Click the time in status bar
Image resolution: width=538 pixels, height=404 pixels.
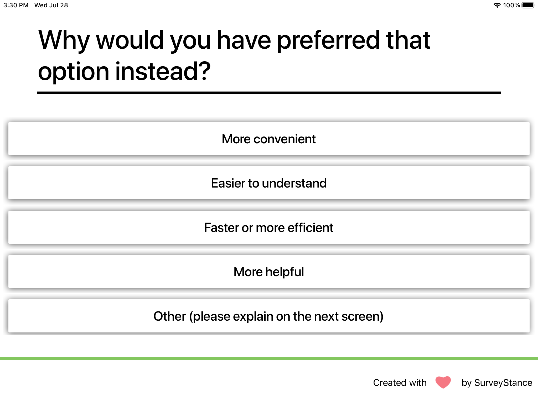[16, 5]
